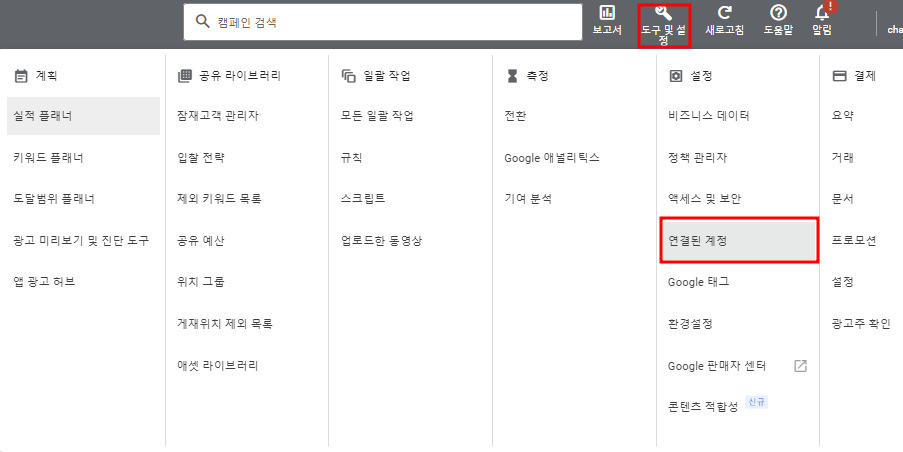Open 잠재고객 관리자 in shared library
903x452 pixels.
(x=217, y=116)
